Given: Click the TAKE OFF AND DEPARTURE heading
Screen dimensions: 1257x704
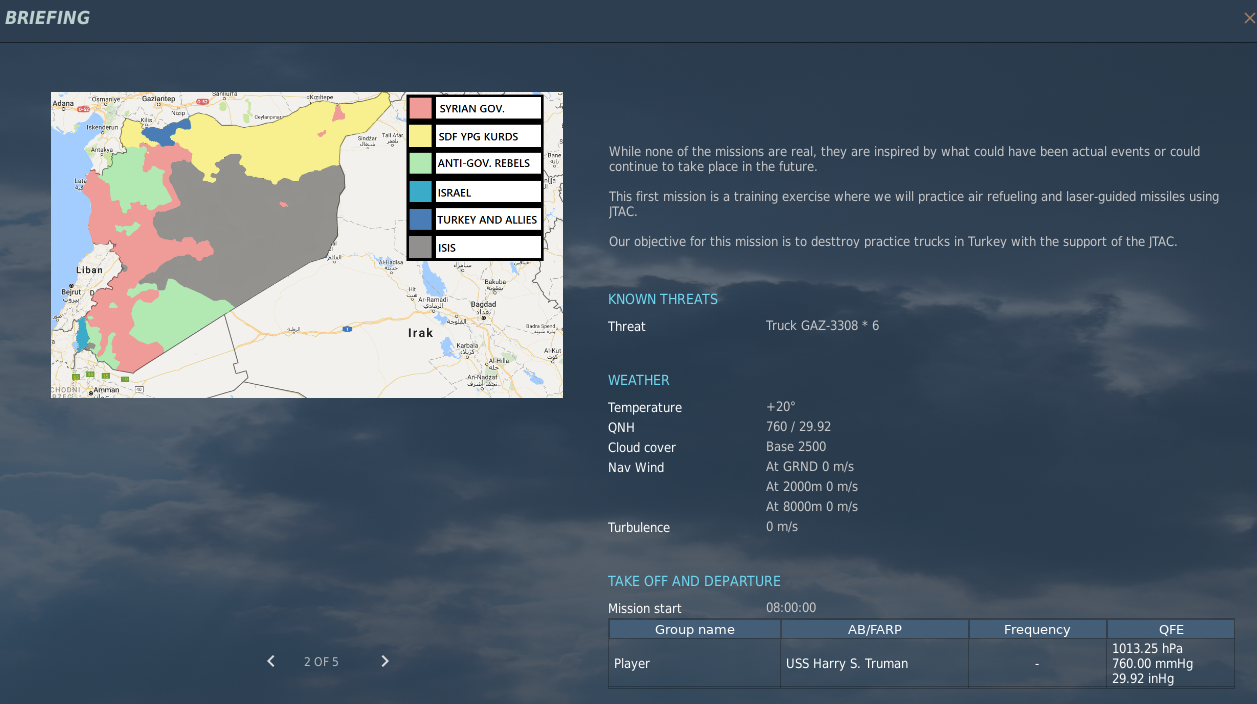Looking at the screenshot, I should pyautogui.click(x=694, y=581).
